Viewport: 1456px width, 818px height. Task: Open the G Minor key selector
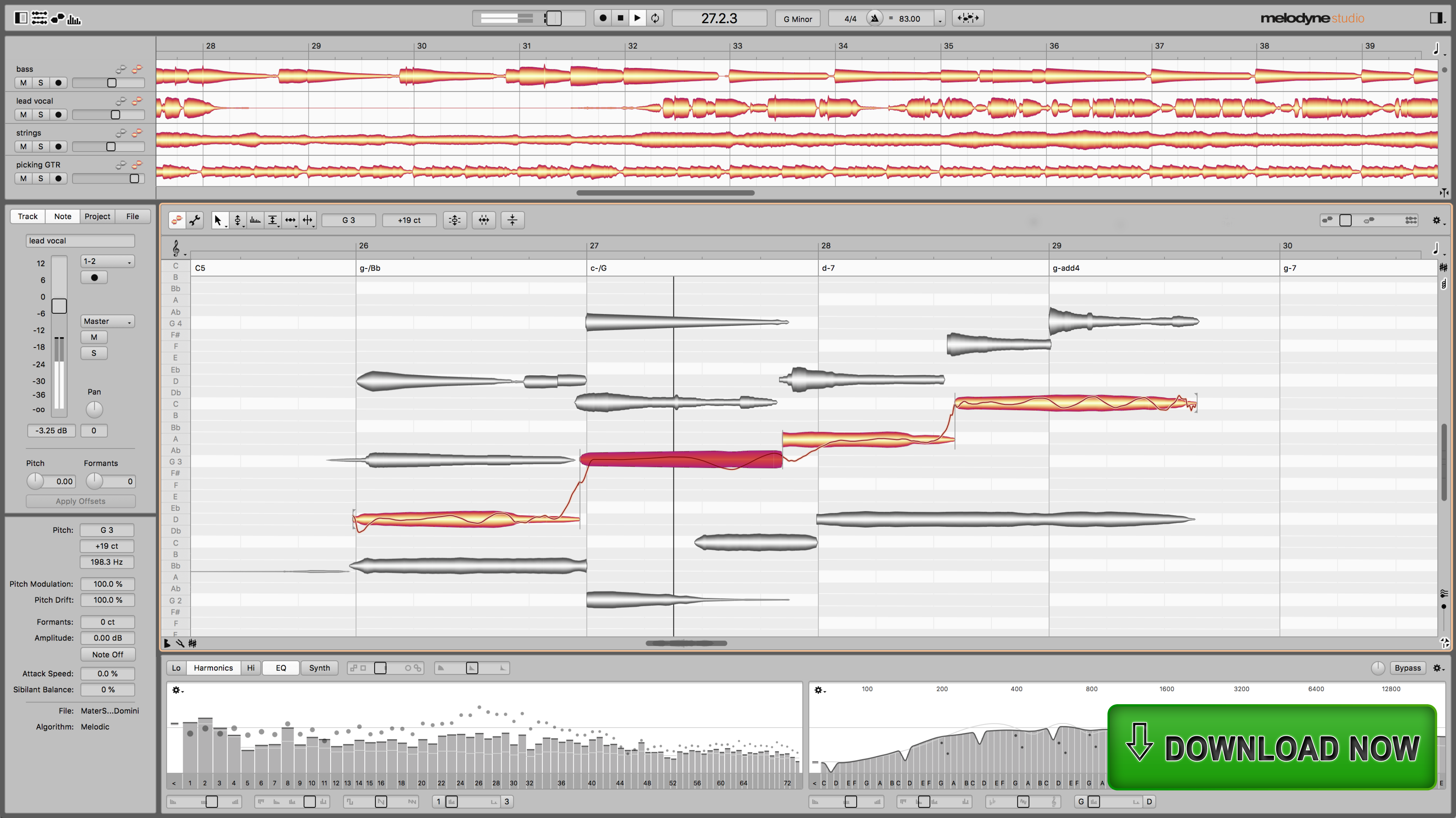click(798, 18)
